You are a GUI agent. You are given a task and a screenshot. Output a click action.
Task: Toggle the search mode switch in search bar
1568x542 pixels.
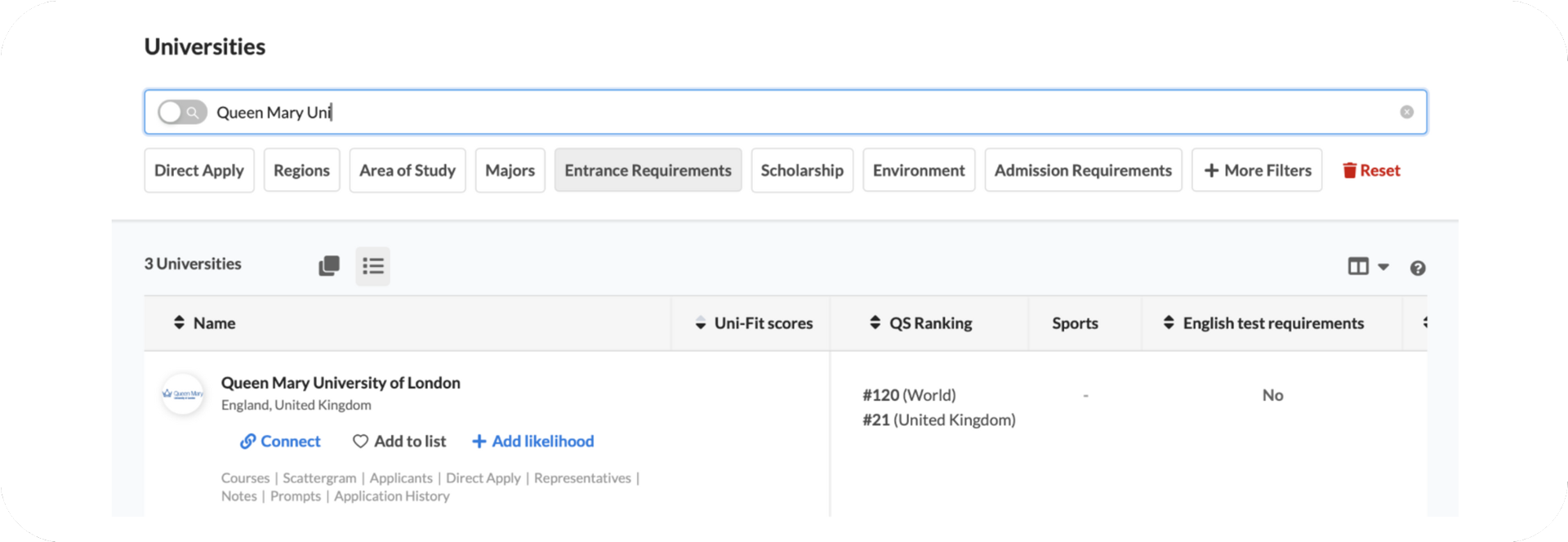click(182, 112)
